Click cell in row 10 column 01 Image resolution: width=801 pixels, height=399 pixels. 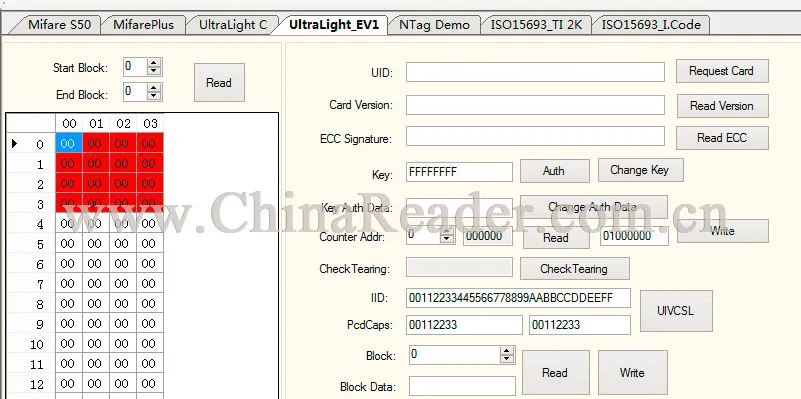click(x=96, y=344)
